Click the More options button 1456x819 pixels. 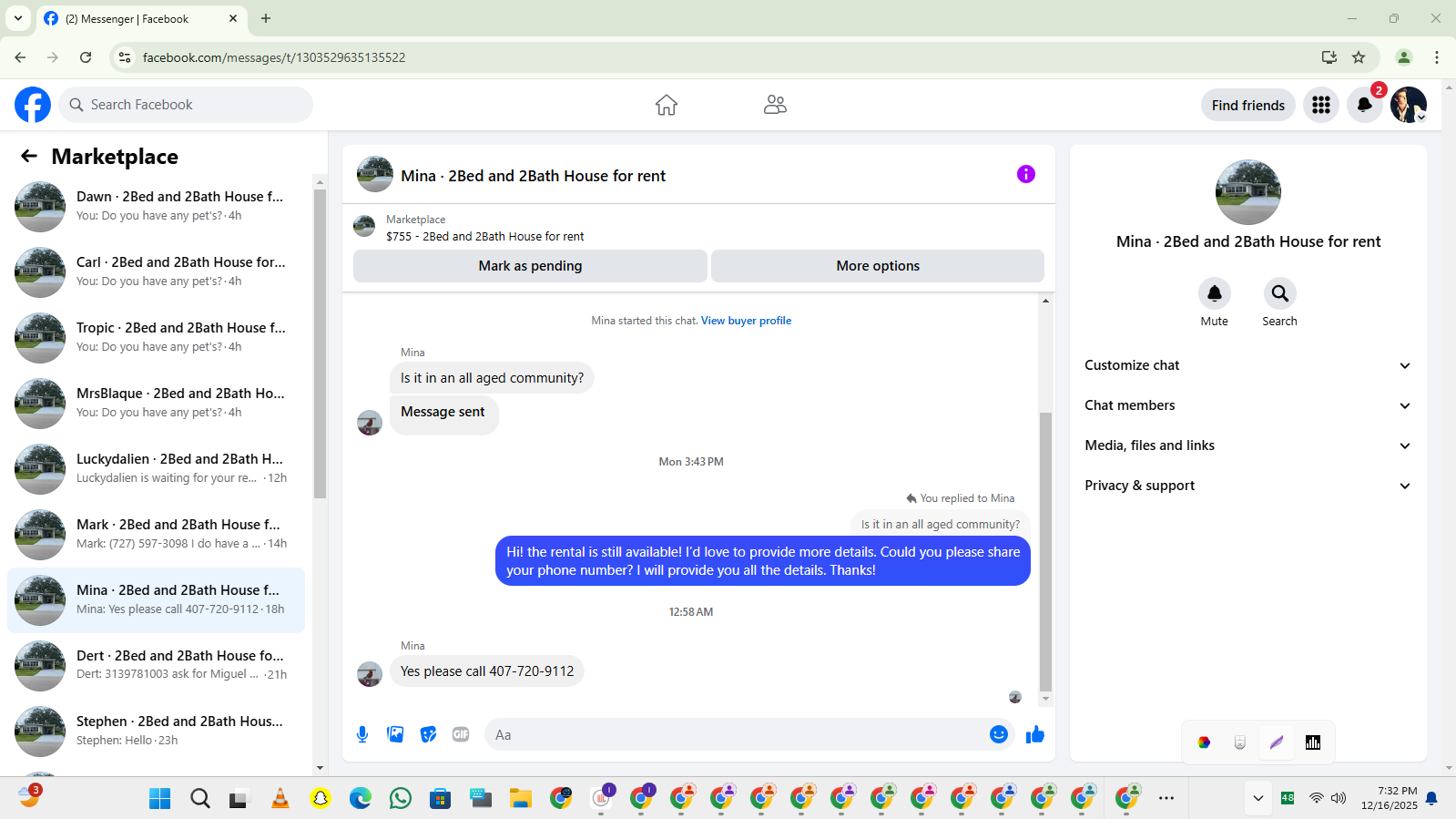pos(878,266)
